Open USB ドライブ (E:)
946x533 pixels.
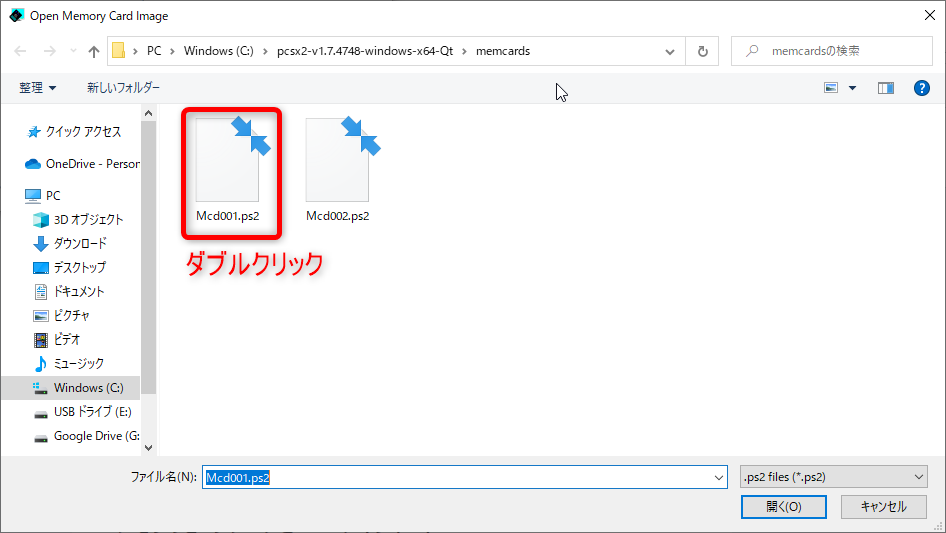tap(82, 412)
